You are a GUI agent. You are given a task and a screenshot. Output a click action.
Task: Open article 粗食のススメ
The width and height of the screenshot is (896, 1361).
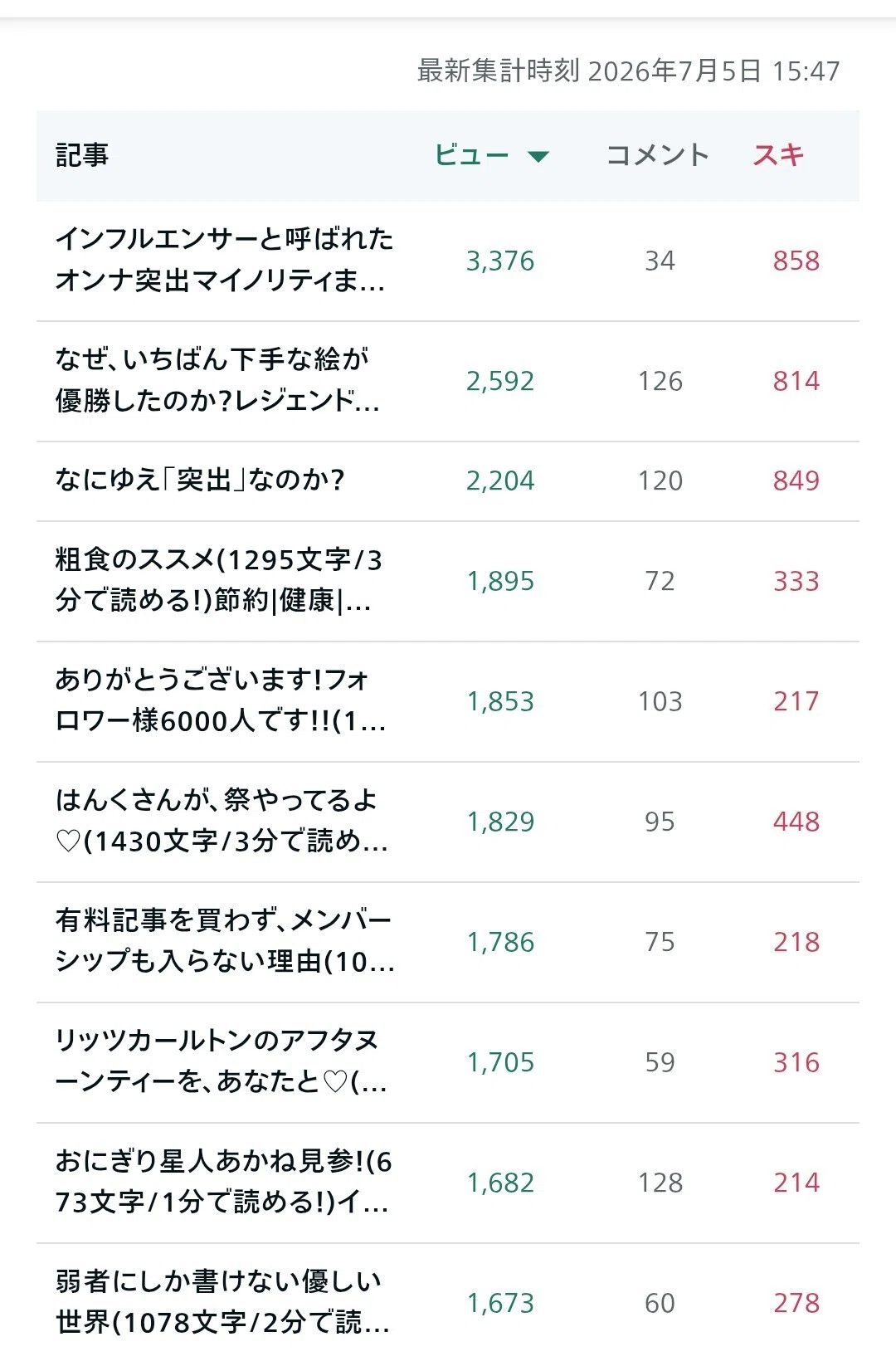pyautogui.click(x=219, y=581)
